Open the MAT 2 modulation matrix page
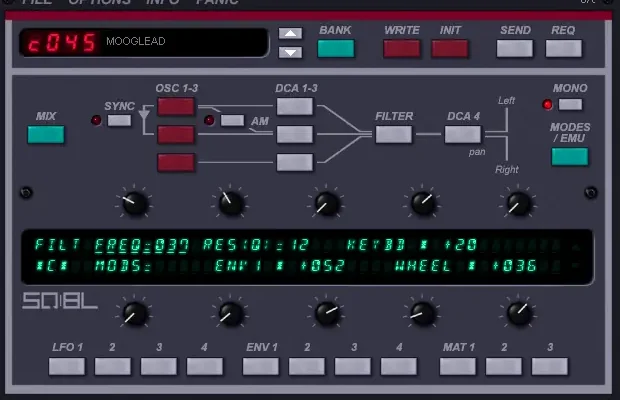620x400 pixels. pos(504,366)
